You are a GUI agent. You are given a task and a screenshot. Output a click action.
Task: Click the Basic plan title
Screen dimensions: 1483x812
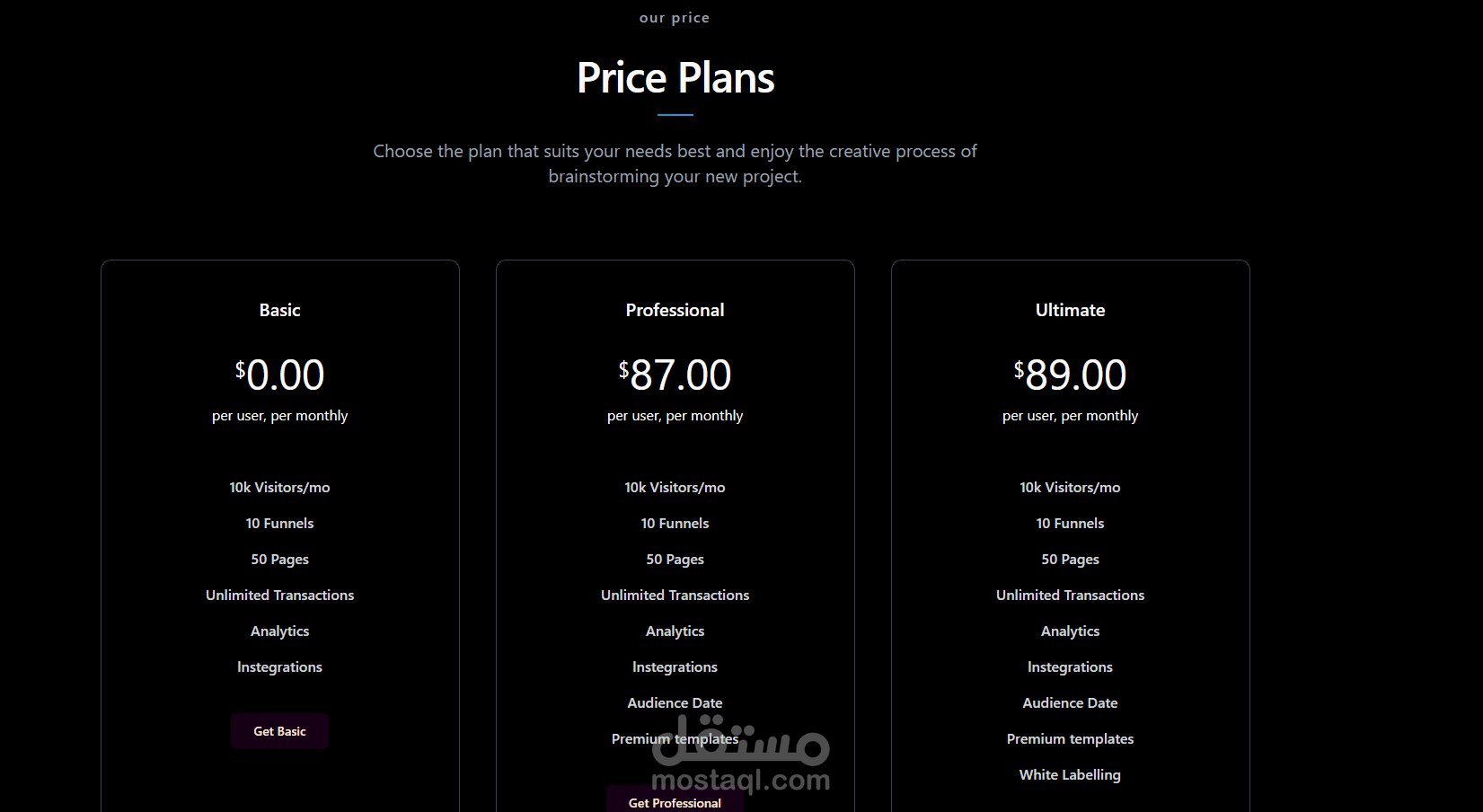coord(279,310)
